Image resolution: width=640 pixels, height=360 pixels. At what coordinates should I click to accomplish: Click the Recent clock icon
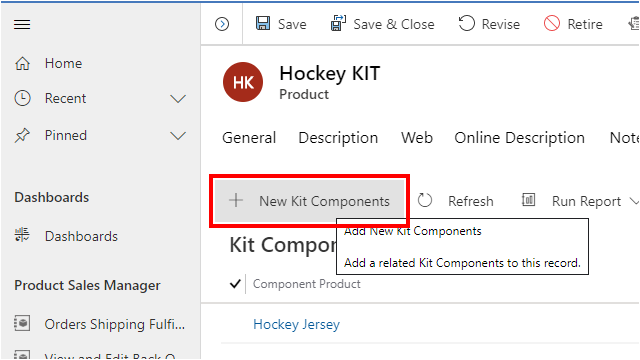22,98
